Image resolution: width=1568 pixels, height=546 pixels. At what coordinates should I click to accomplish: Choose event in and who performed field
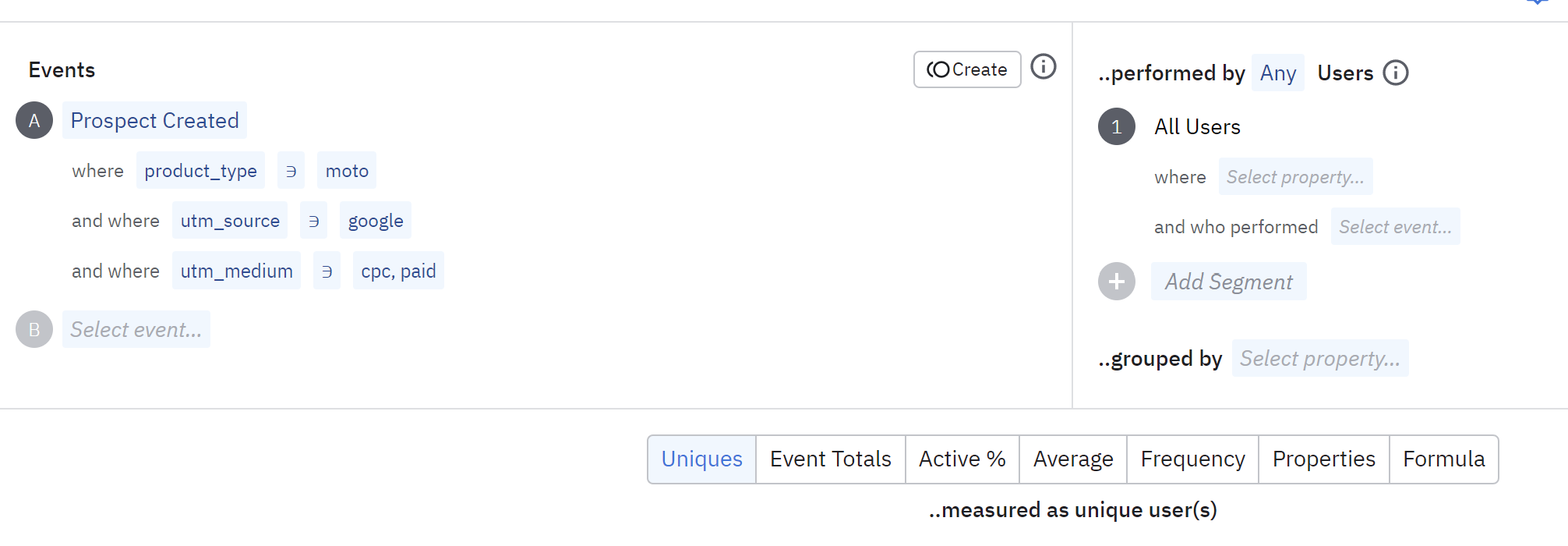1394,227
